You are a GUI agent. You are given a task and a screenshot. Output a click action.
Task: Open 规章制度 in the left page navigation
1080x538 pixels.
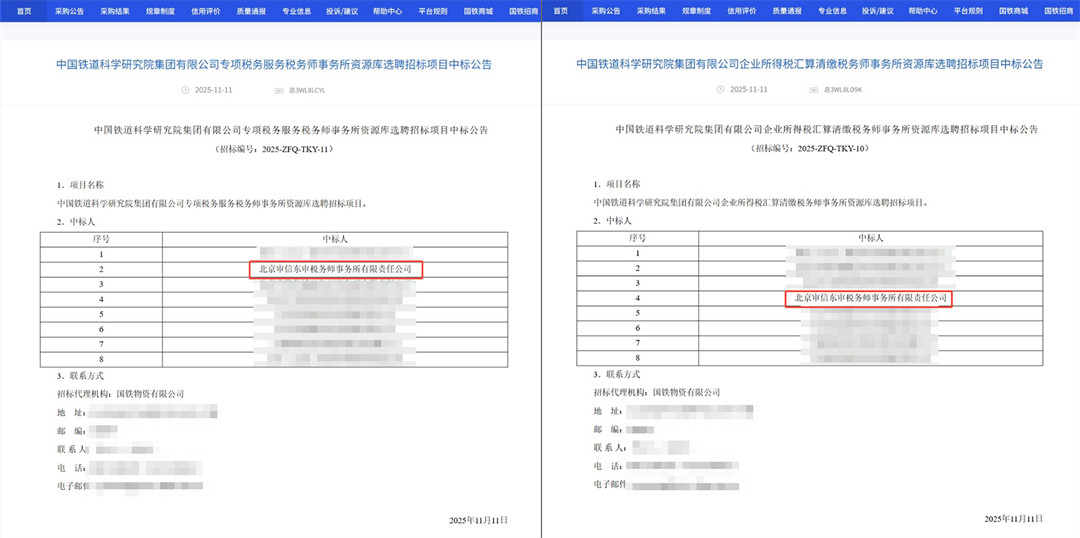(160, 10)
